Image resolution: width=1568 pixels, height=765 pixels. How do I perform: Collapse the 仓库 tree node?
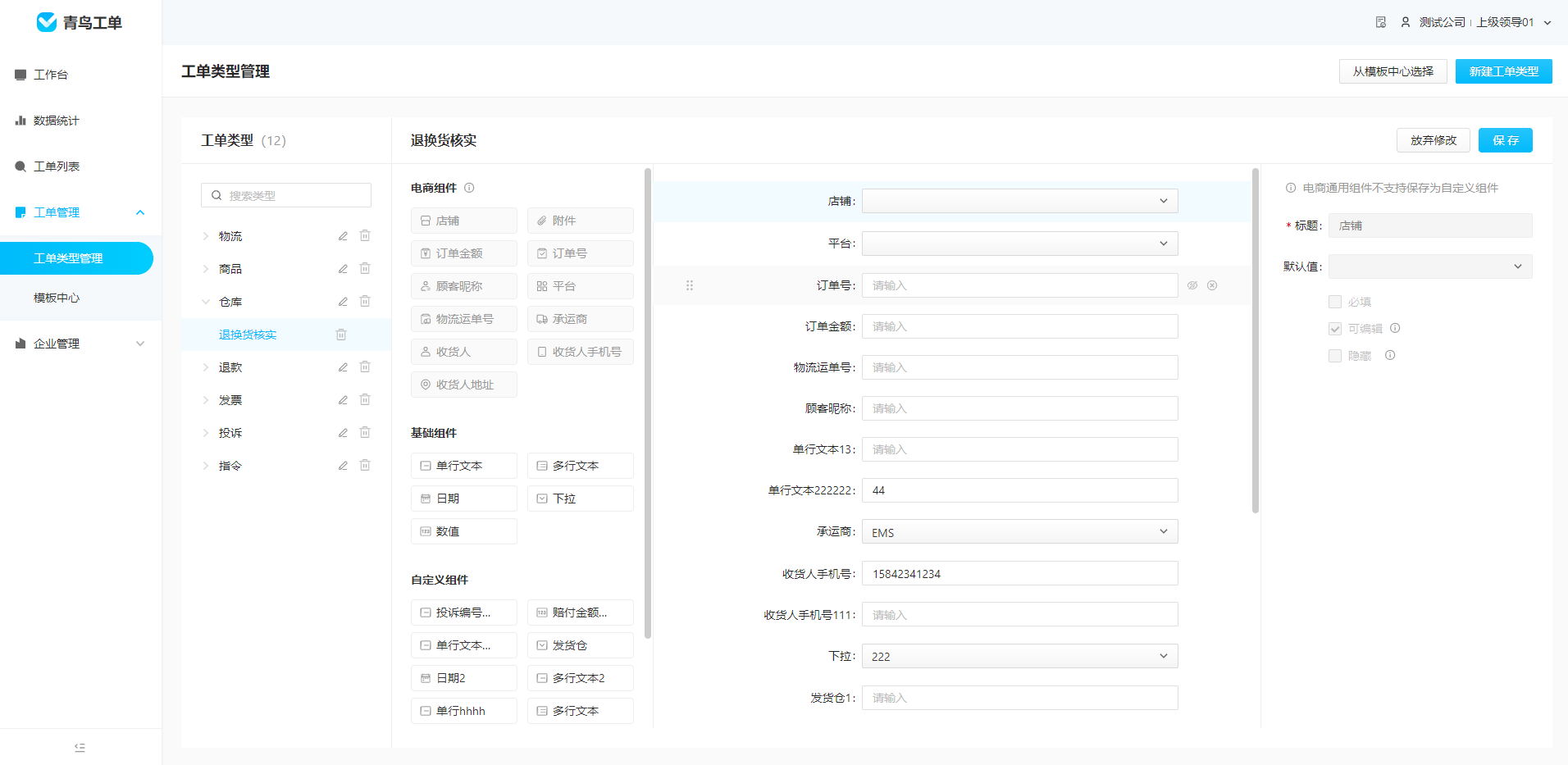[x=206, y=302]
